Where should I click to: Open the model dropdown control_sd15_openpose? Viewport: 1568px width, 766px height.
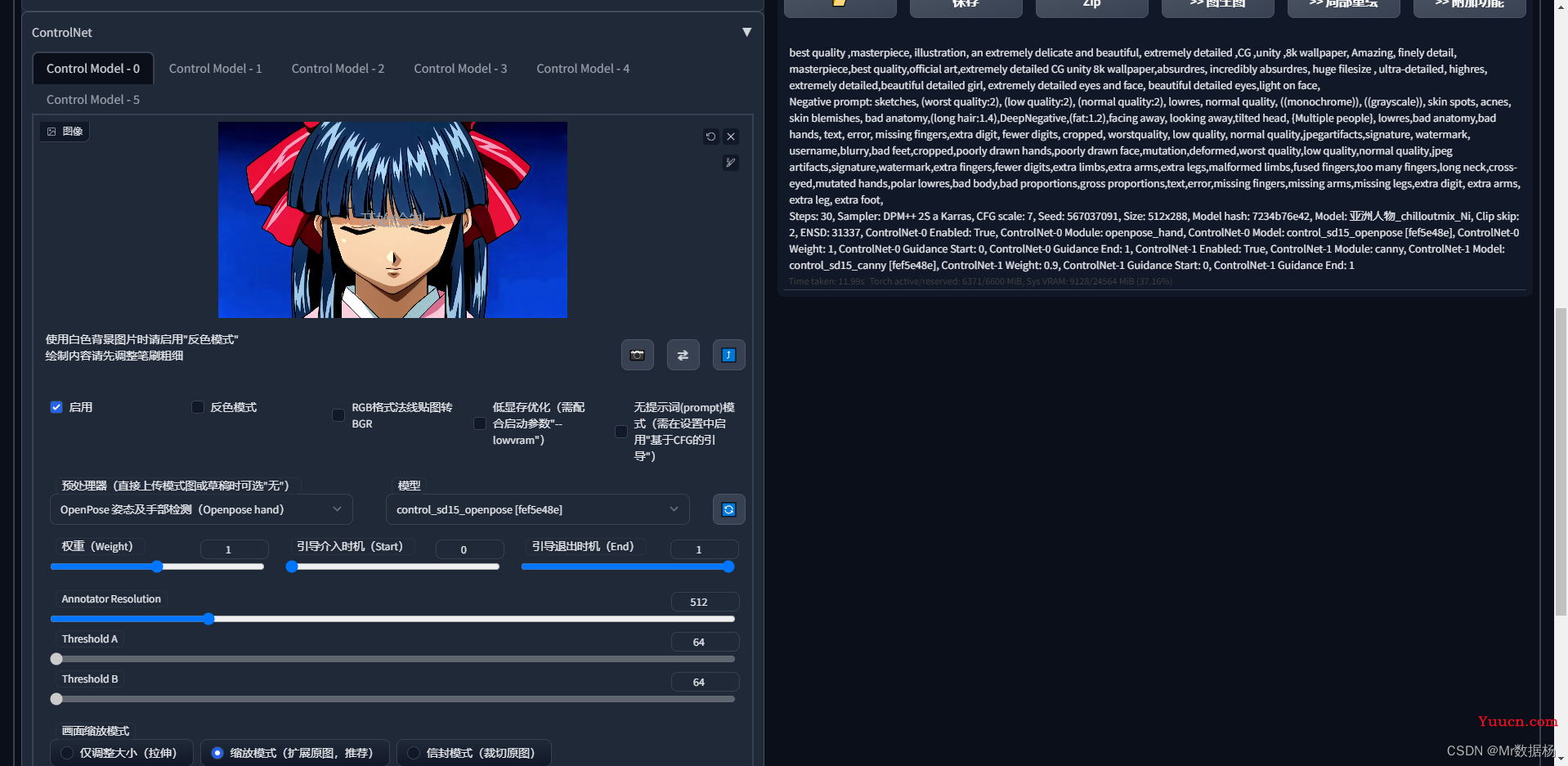tap(537, 509)
